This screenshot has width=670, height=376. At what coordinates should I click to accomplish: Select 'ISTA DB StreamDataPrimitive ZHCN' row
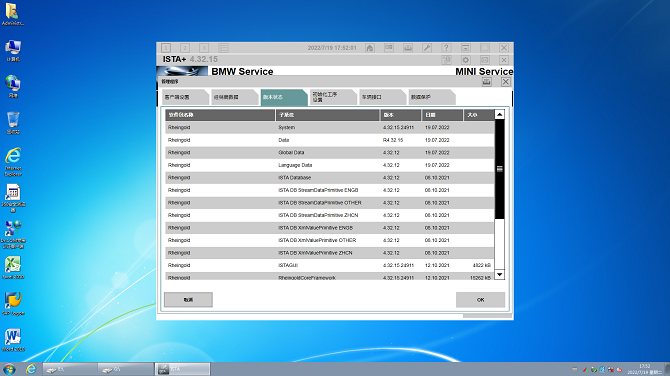(329, 215)
